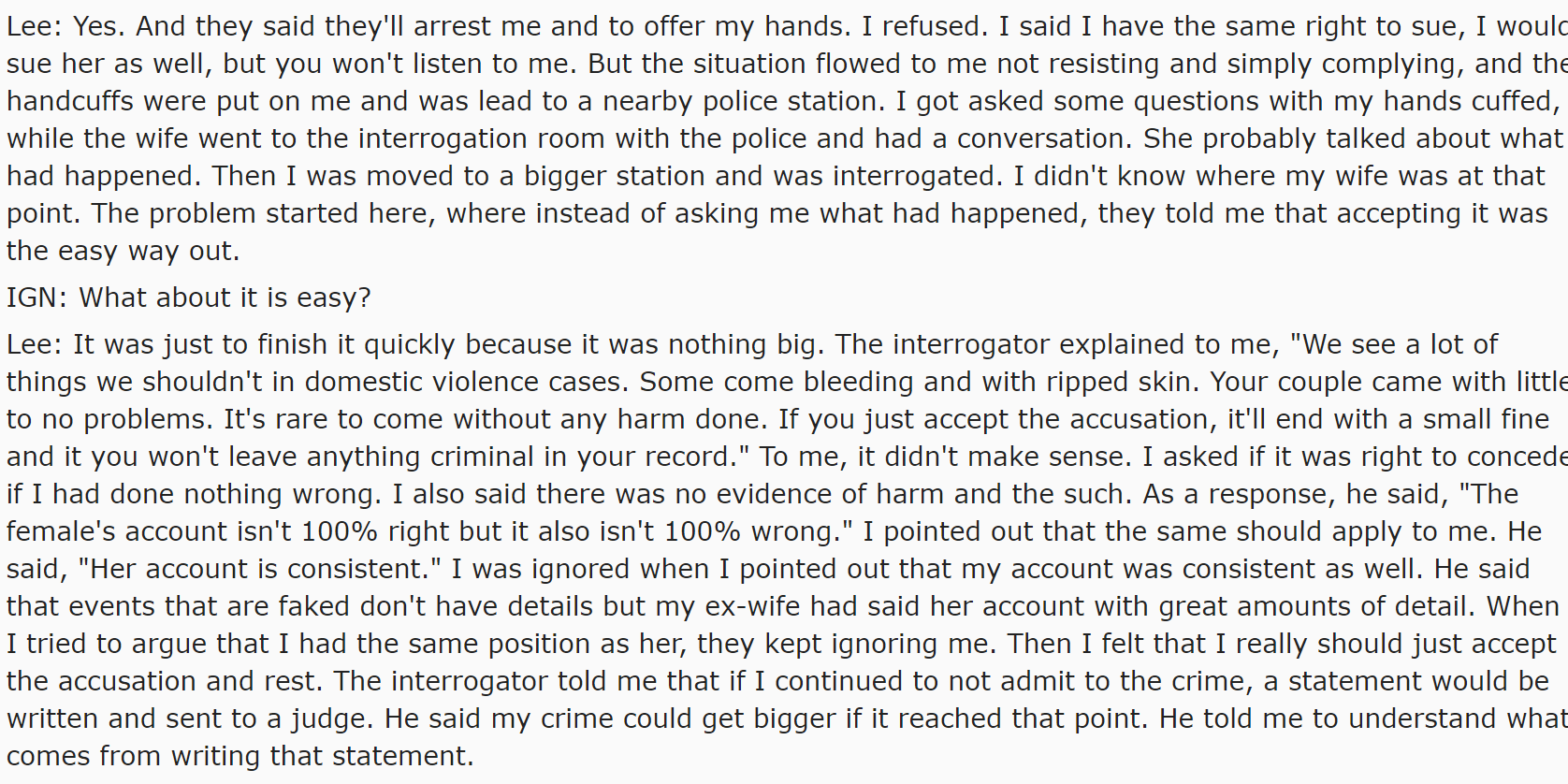This screenshot has height=784, width=1568.
Task: Click the final line "comes from writing that statement."
Action: (240, 756)
